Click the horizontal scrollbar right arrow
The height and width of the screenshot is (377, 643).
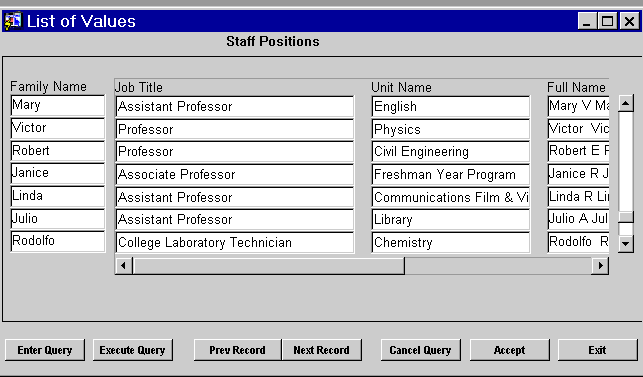pos(600,266)
